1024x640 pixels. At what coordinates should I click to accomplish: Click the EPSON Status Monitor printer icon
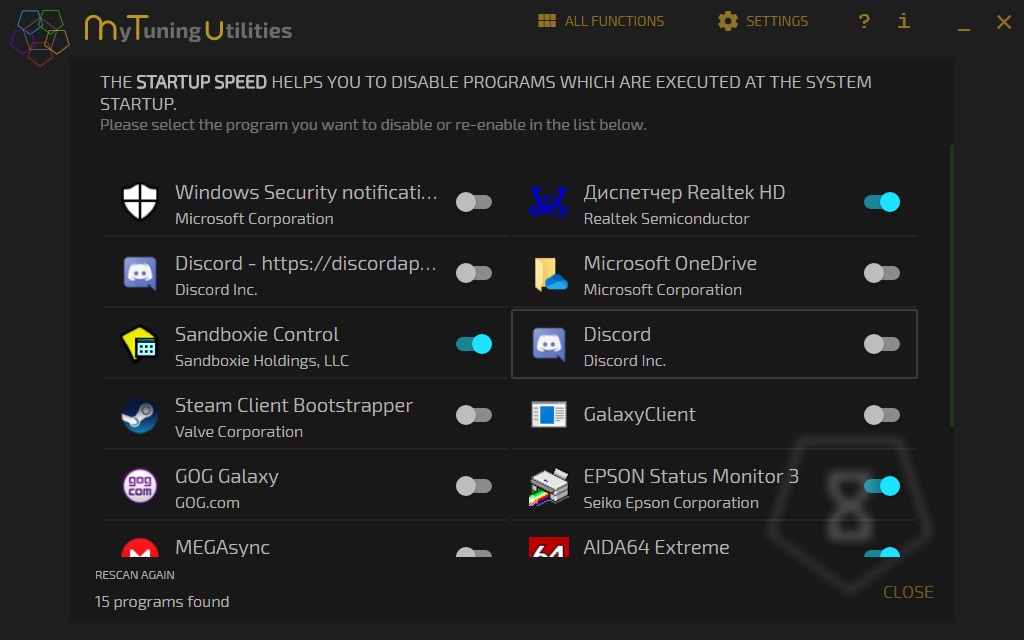[x=549, y=486]
